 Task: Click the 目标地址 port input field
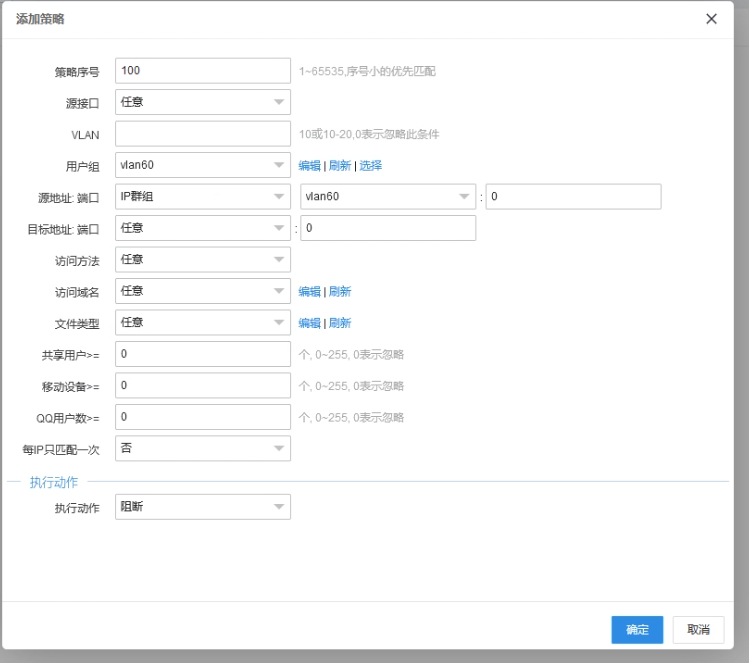[388, 228]
